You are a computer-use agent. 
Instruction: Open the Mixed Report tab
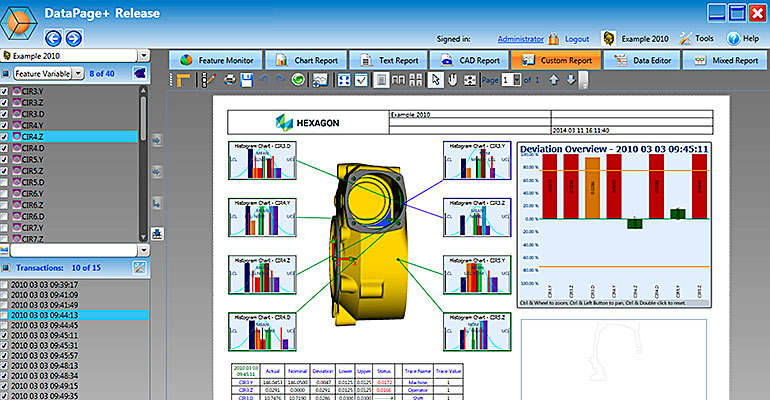pos(725,60)
